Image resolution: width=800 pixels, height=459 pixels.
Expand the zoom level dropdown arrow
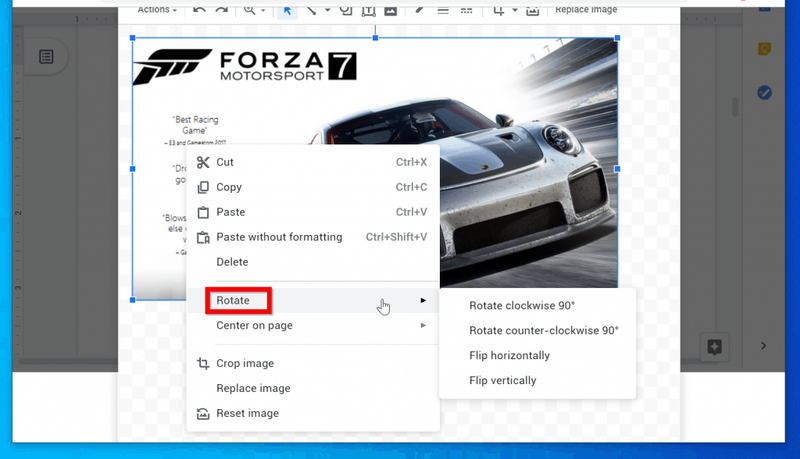click(263, 10)
